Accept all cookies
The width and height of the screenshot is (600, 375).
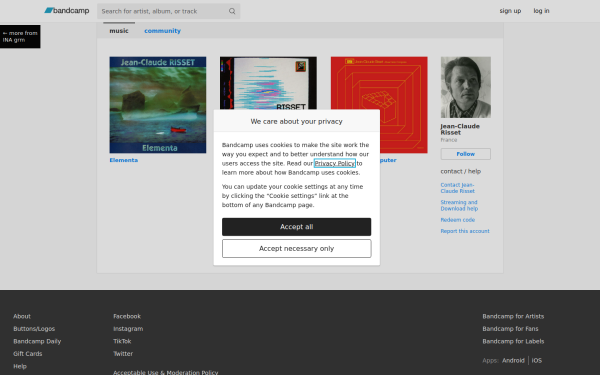[x=297, y=227]
